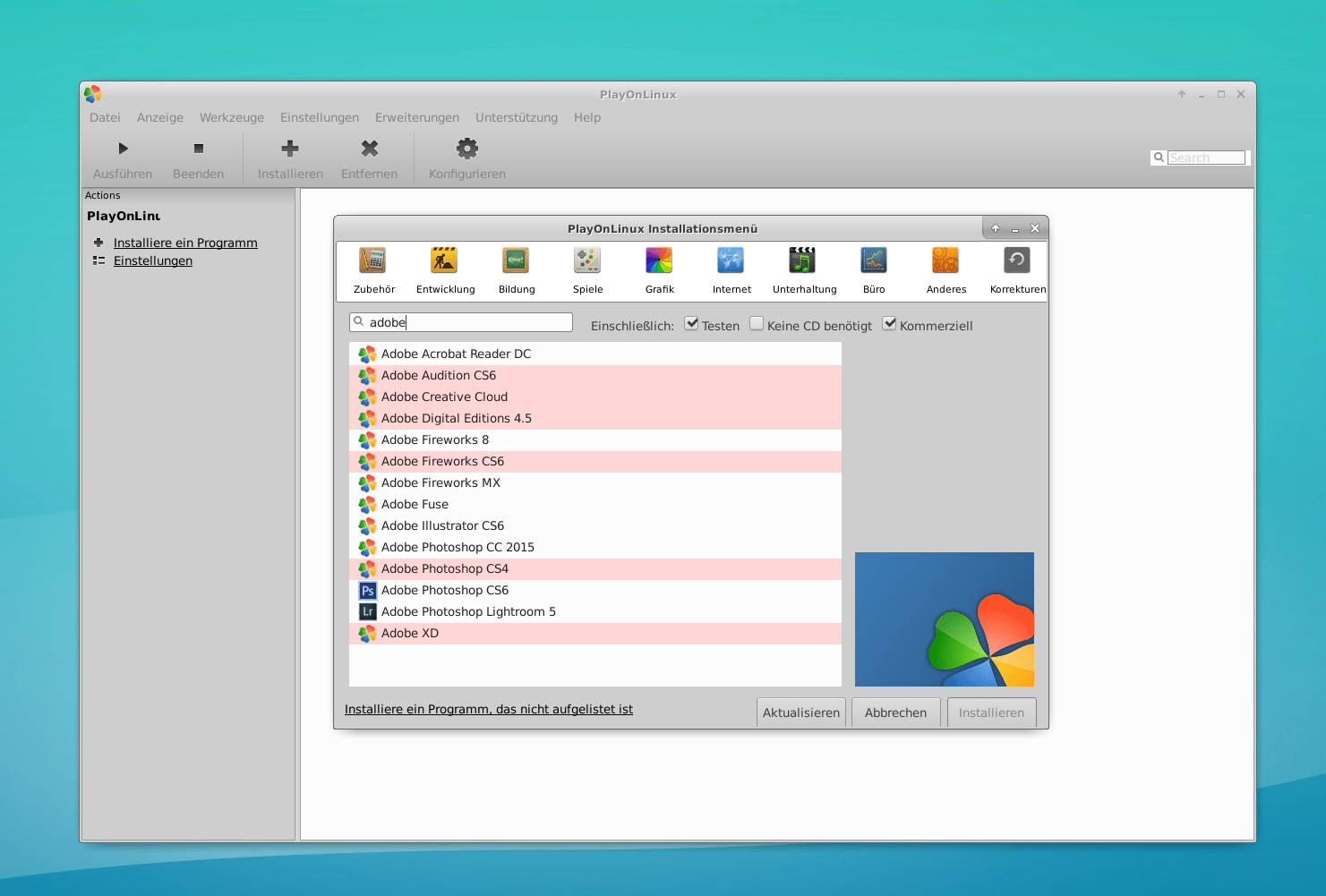Open the Spiele category

pos(588,270)
